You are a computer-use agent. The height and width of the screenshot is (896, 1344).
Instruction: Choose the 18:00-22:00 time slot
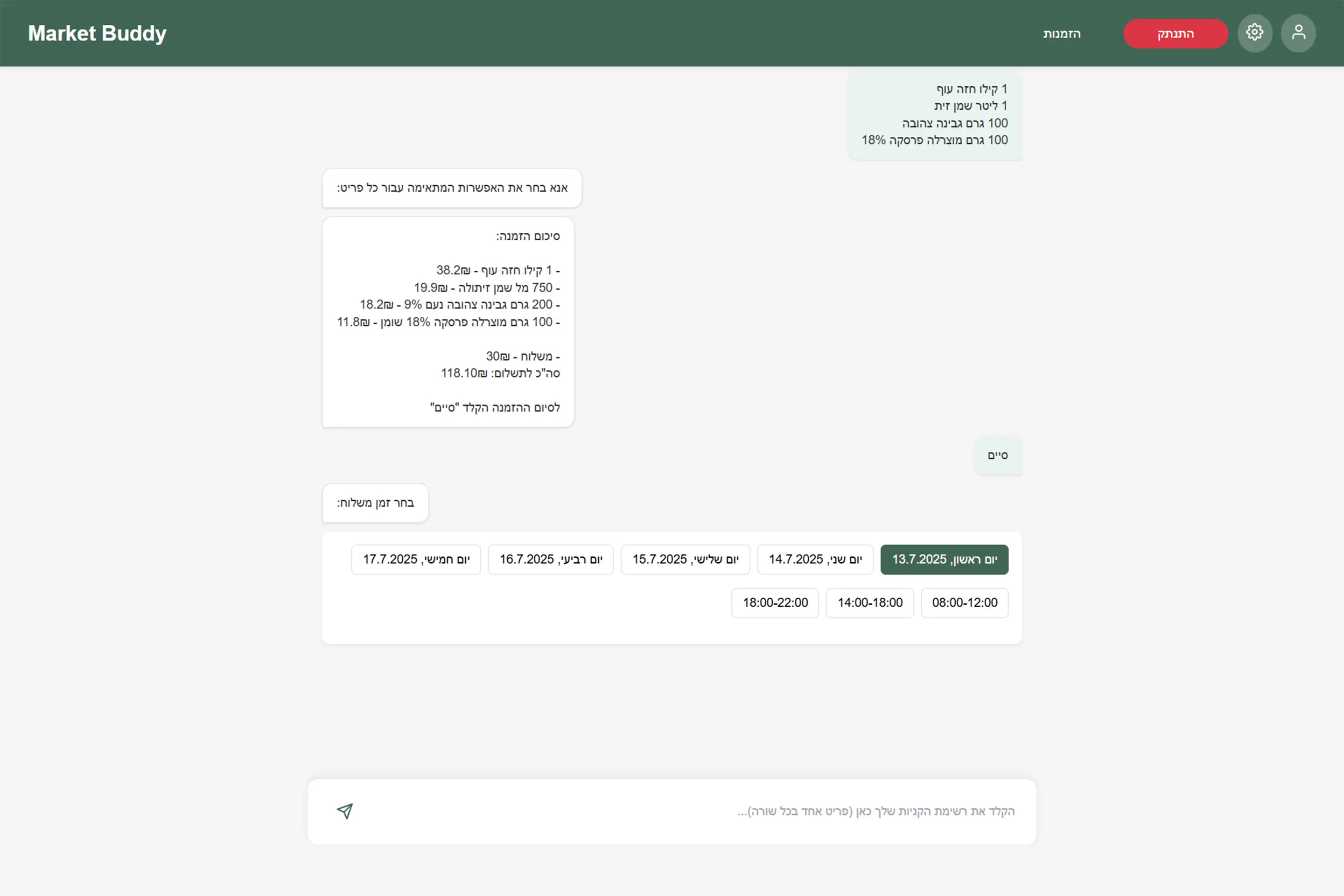click(775, 603)
